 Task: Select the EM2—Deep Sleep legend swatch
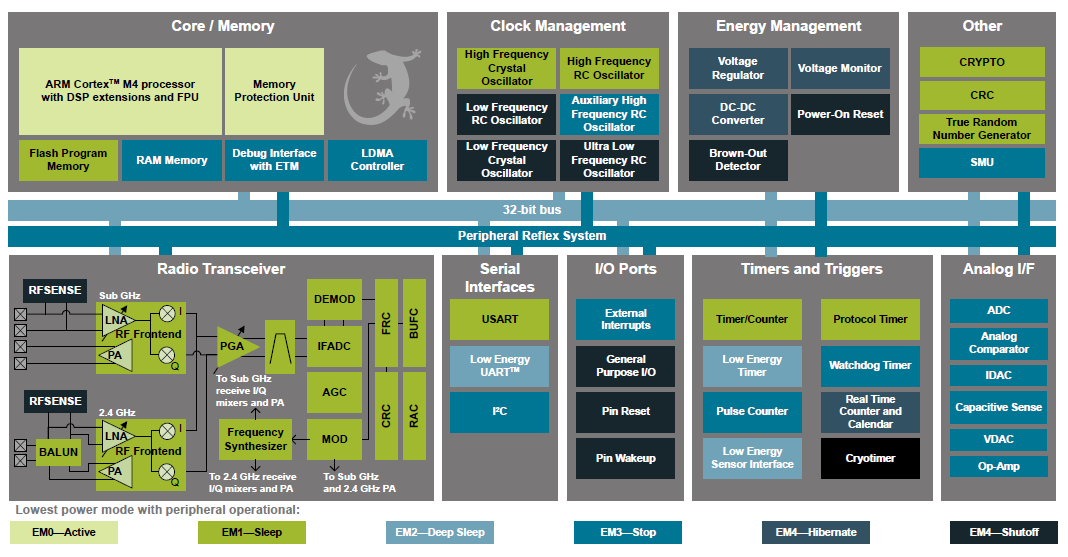click(x=440, y=532)
